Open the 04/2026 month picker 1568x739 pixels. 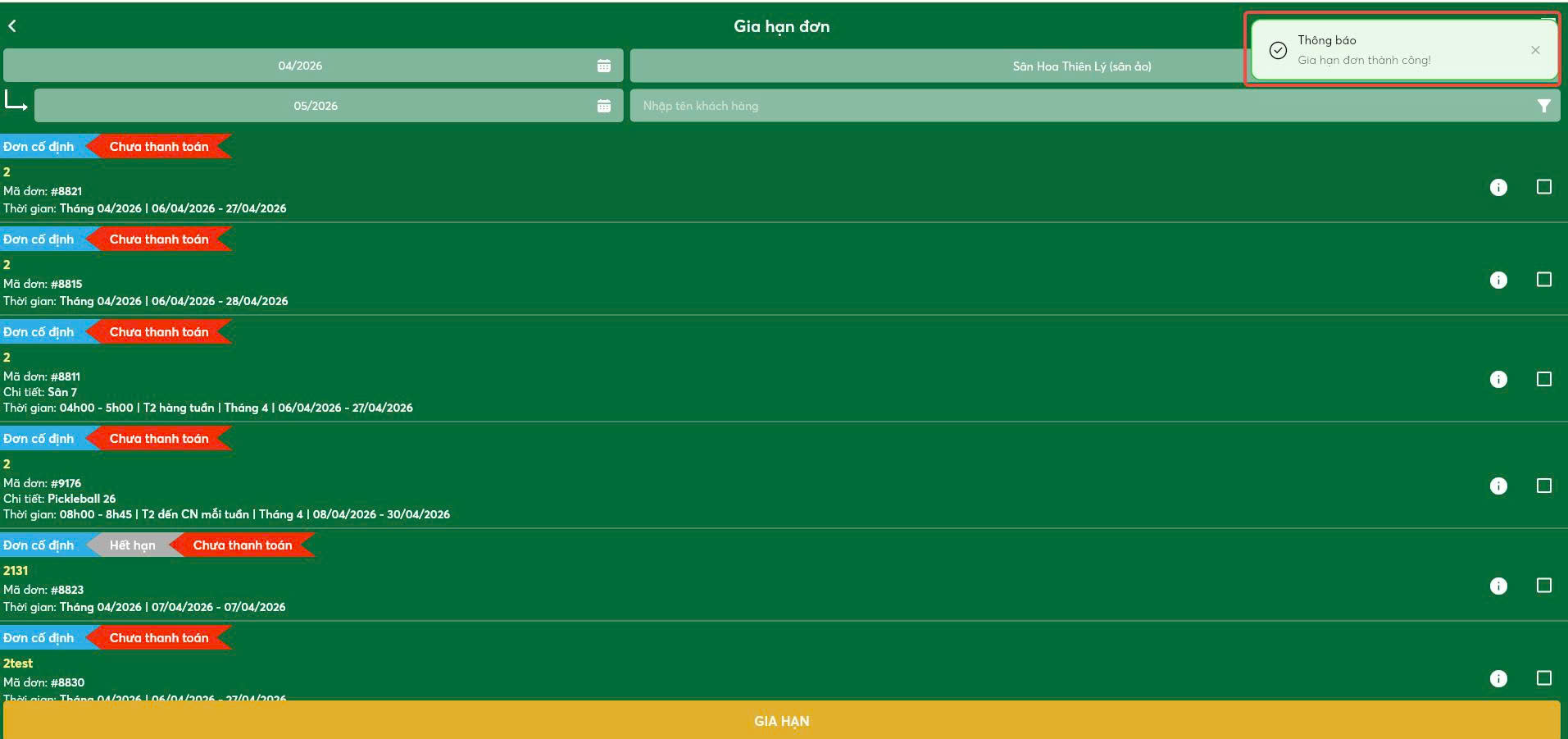coord(313,66)
